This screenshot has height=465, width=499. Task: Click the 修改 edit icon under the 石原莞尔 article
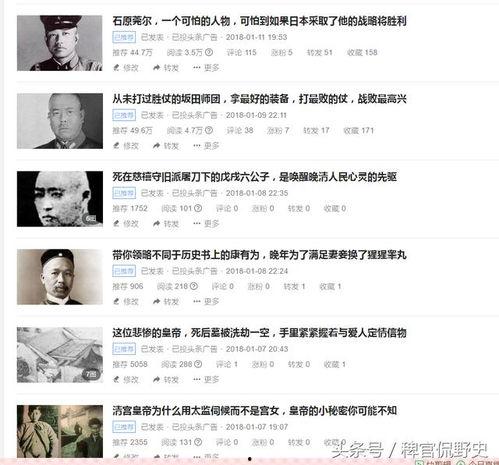116,68
